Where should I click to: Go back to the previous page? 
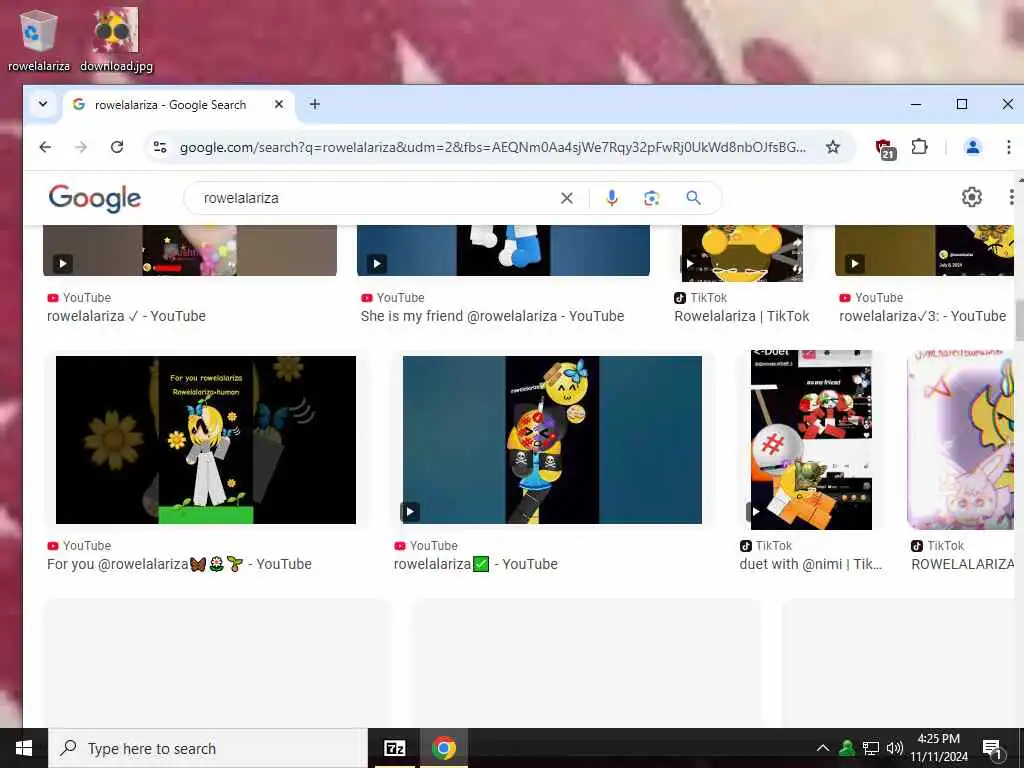[45, 147]
